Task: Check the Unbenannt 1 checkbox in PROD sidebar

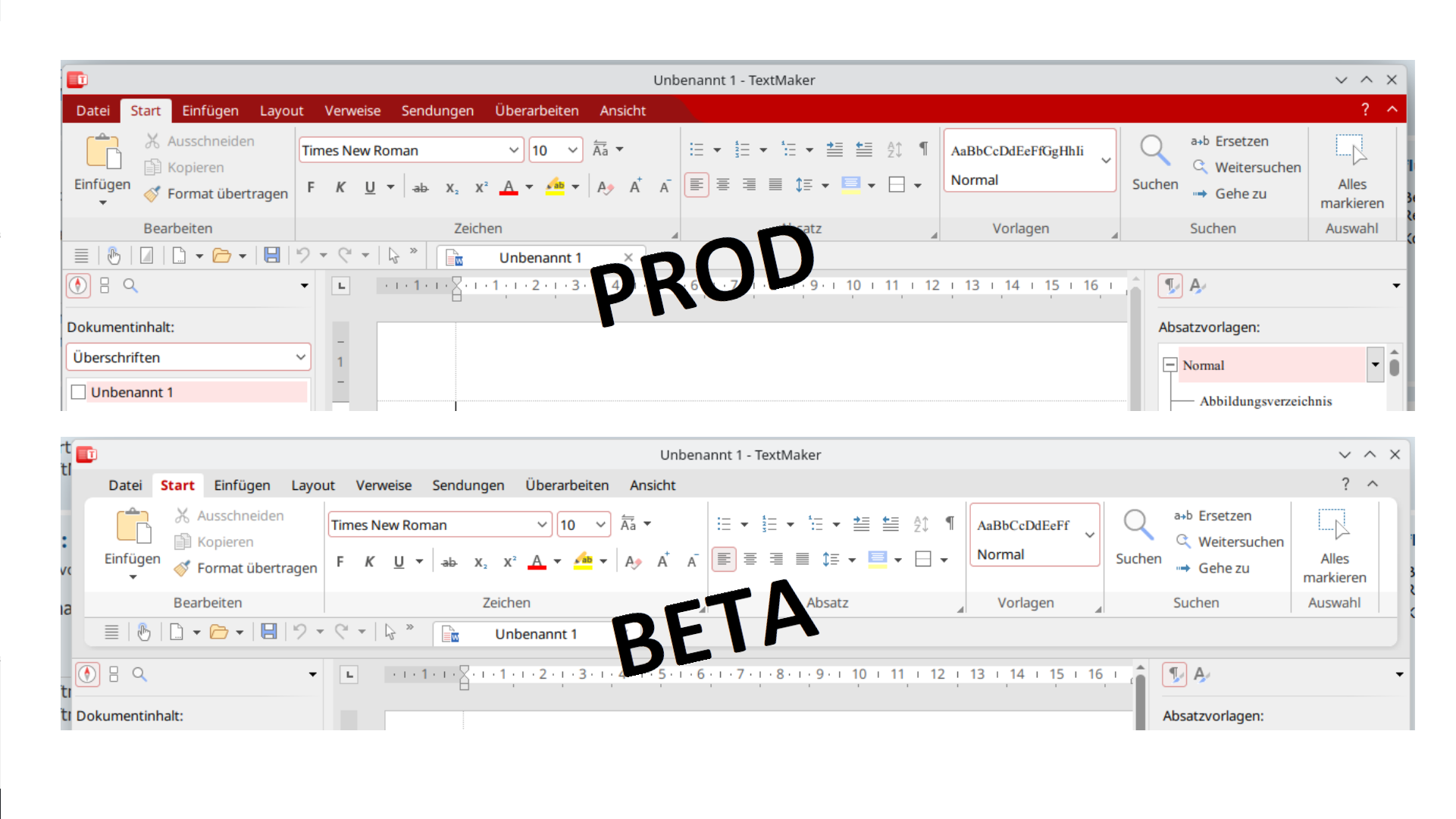Action: [x=78, y=392]
